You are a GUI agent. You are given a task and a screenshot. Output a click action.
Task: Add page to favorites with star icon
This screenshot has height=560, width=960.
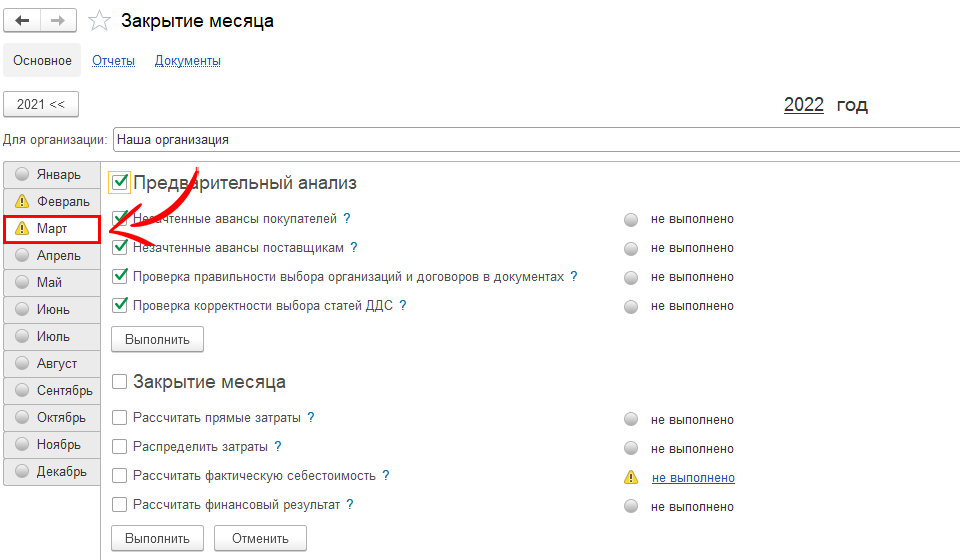click(x=99, y=21)
